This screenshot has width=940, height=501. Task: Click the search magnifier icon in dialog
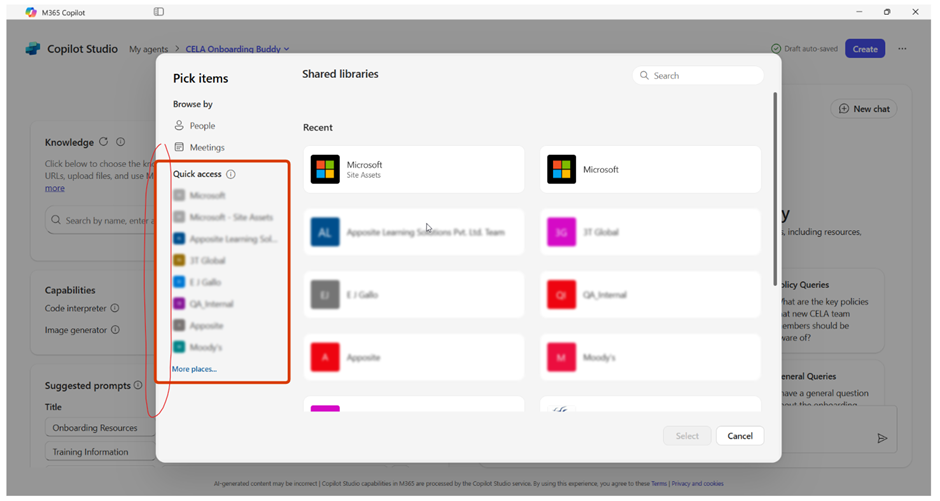tap(644, 76)
